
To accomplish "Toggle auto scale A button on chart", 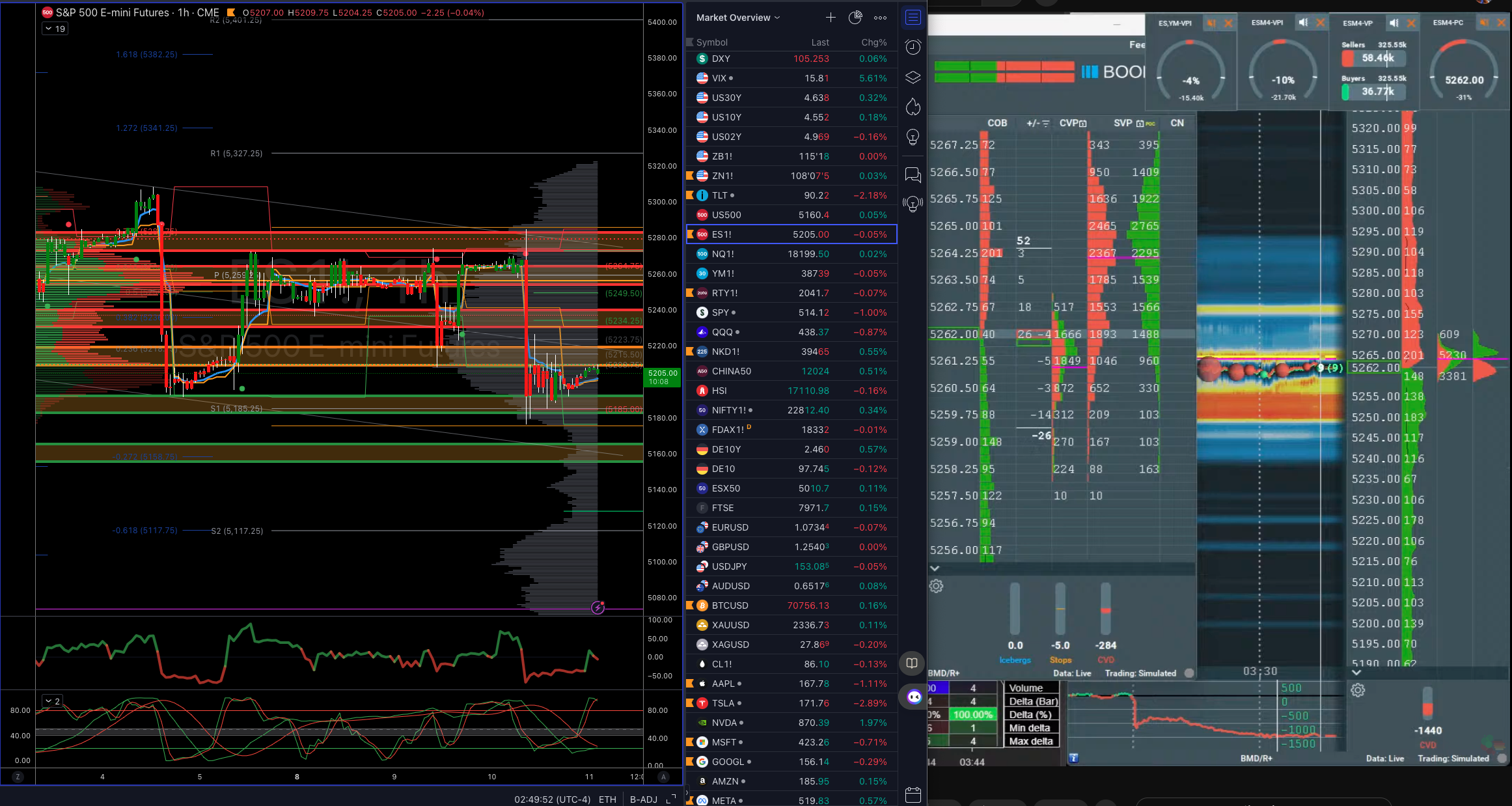I will pos(663,777).
